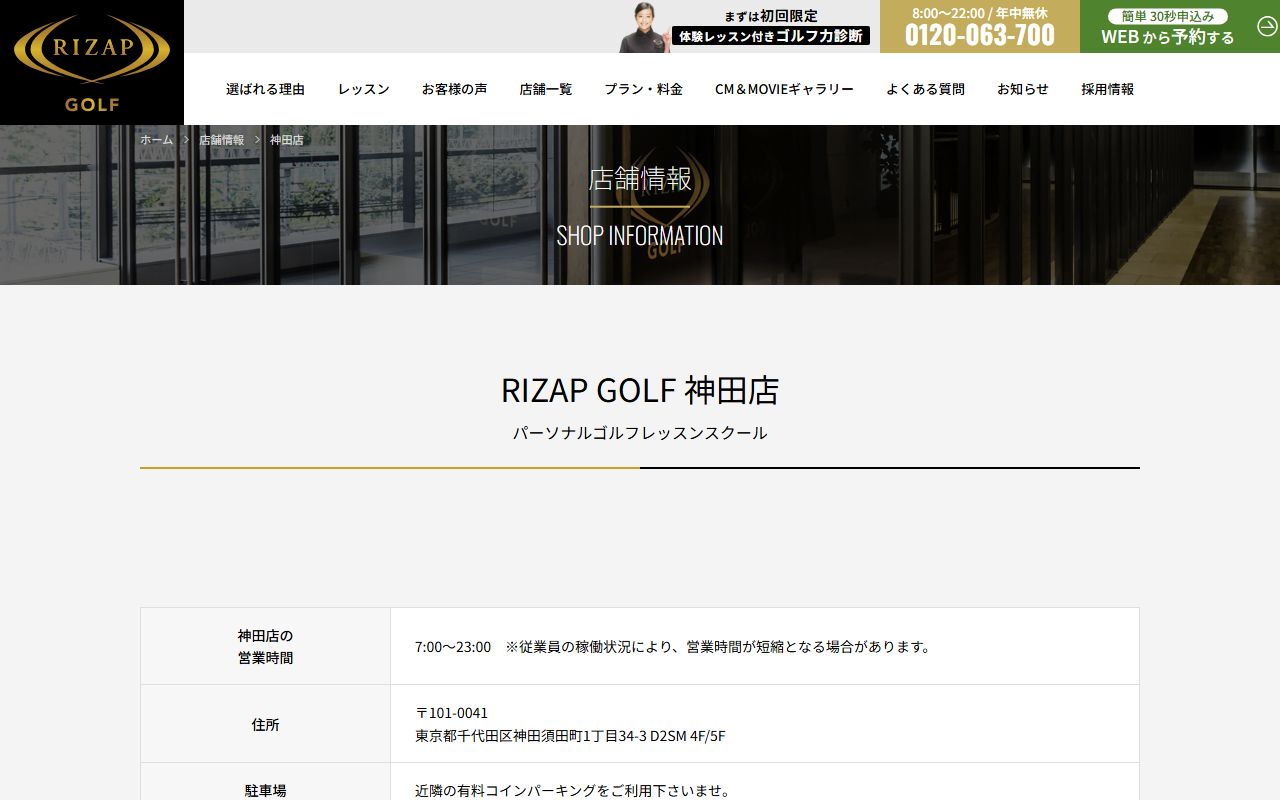Click the ゴルフ力診断 trial lesson banner
1280x800 pixels.
pos(747,27)
